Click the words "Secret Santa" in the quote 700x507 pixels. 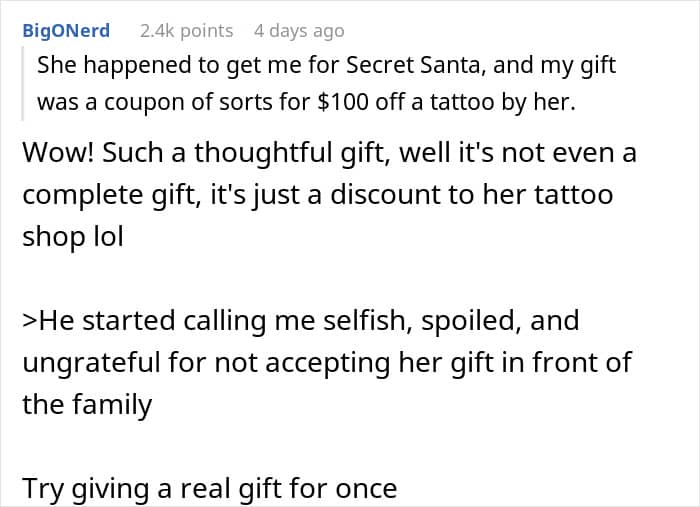420,66
